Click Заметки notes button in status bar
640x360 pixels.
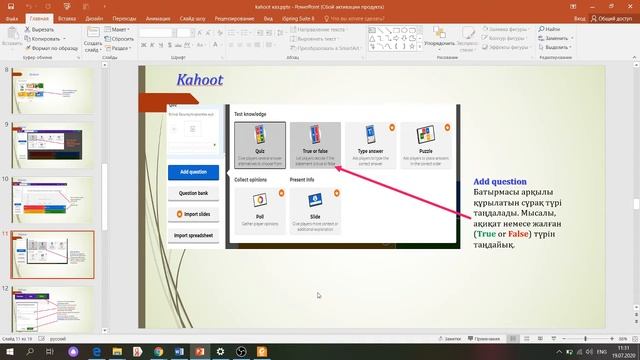[449, 339]
